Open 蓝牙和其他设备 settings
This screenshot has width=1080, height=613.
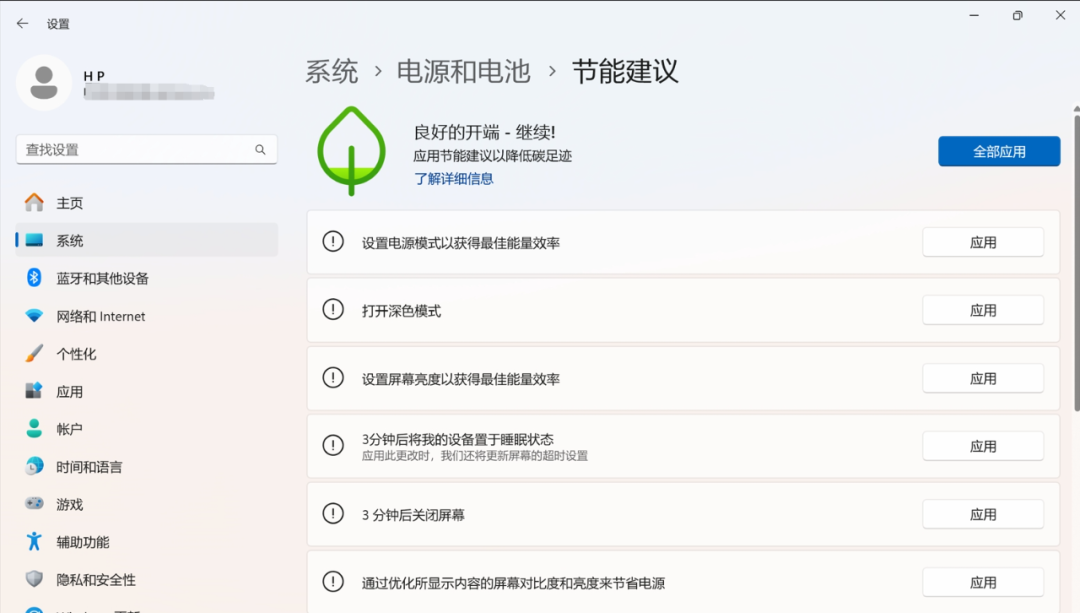click(147, 278)
